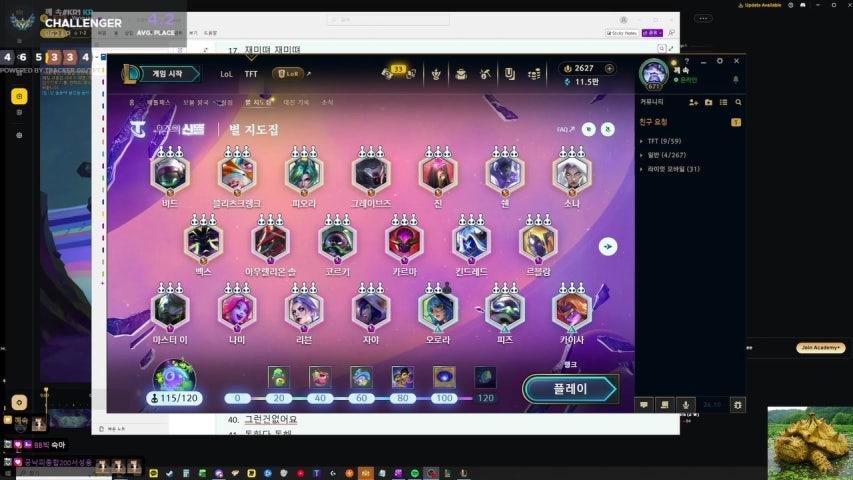Screen dimensions: 853x480
Task: Select the 아우렐리온 솔 champion hexagon
Action: 270,241
